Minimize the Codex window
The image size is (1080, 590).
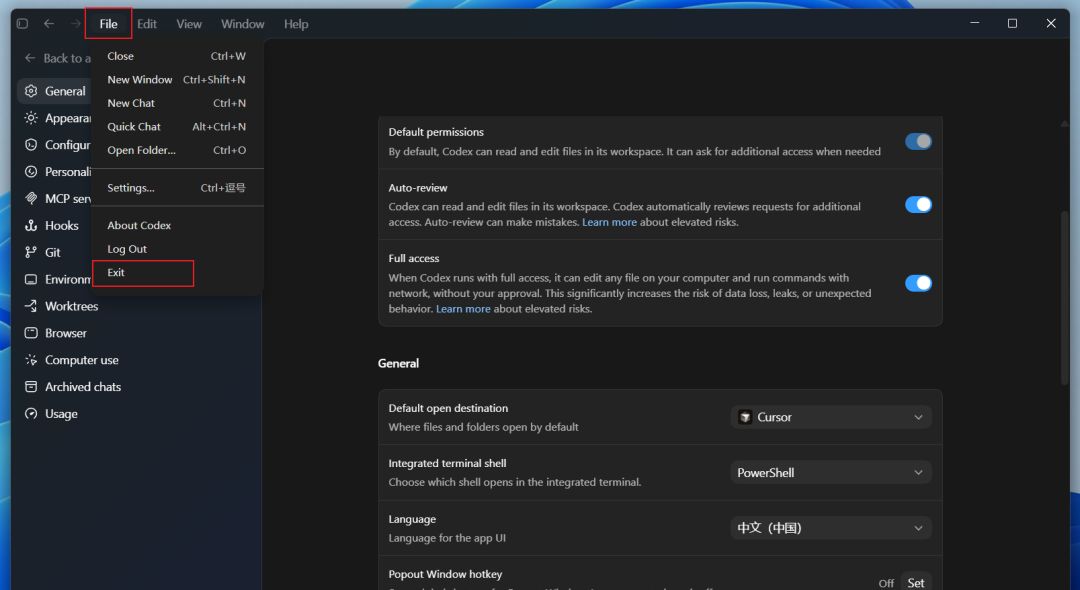tap(975, 23)
